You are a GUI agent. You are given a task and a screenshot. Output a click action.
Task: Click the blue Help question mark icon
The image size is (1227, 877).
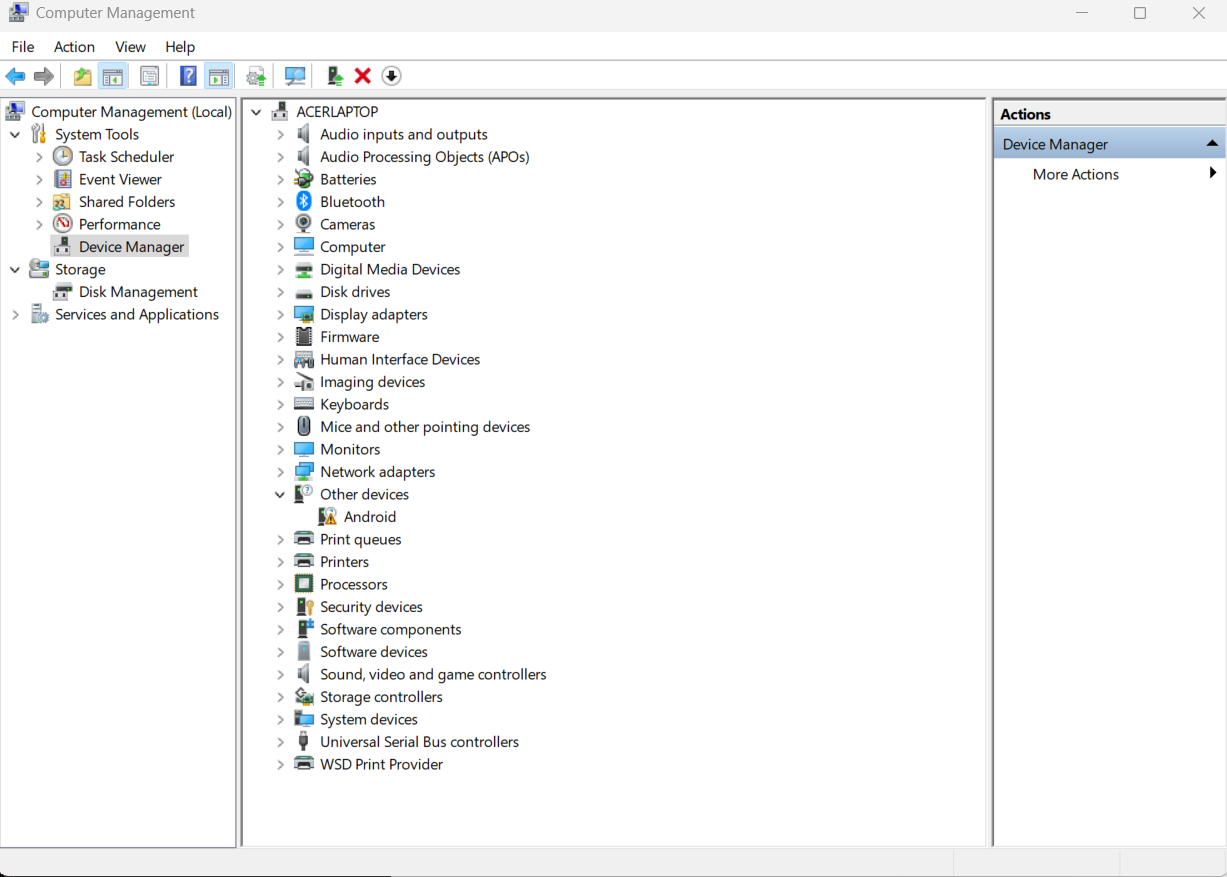pos(188,76)
